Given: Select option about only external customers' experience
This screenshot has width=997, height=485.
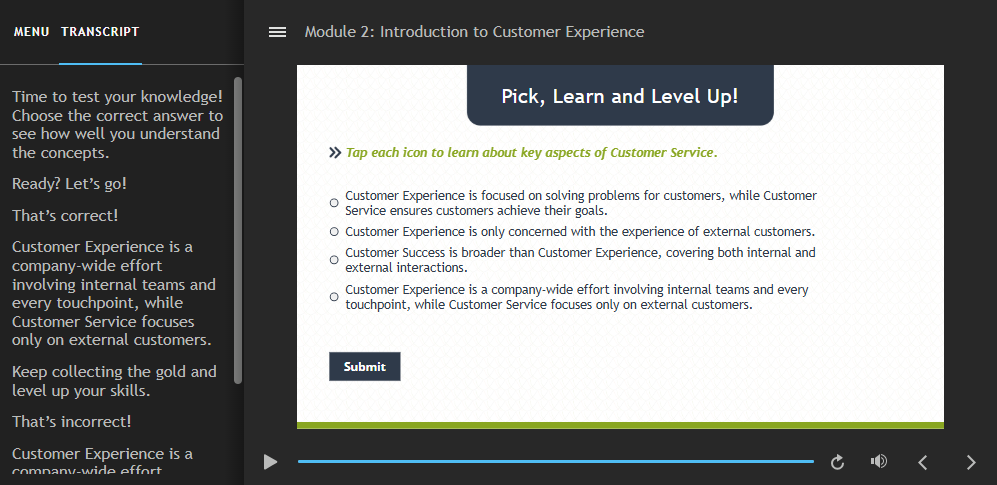Looking at the screenshot, I should tap(334, 231).
